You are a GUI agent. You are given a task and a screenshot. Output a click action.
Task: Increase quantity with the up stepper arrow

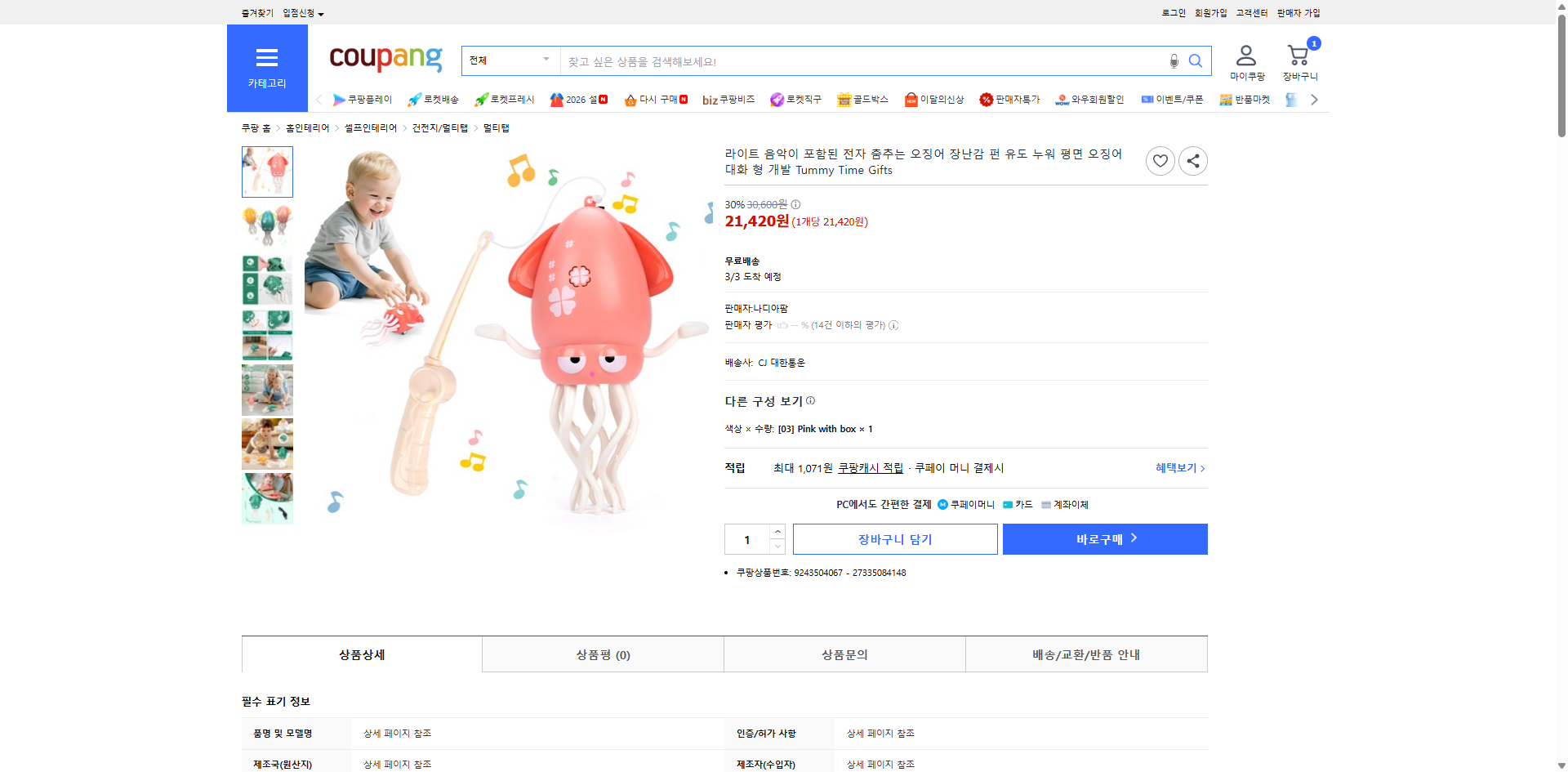777,532
